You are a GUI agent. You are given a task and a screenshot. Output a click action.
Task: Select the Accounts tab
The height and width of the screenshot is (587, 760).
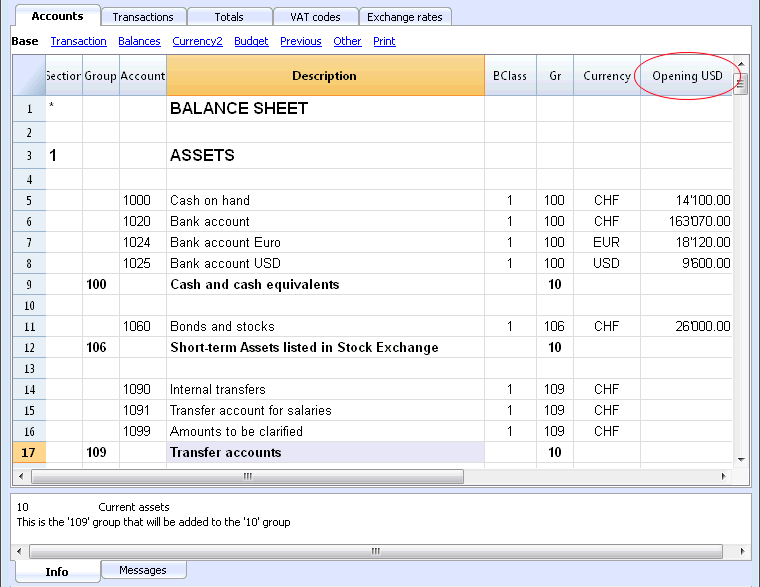[58, 16]
